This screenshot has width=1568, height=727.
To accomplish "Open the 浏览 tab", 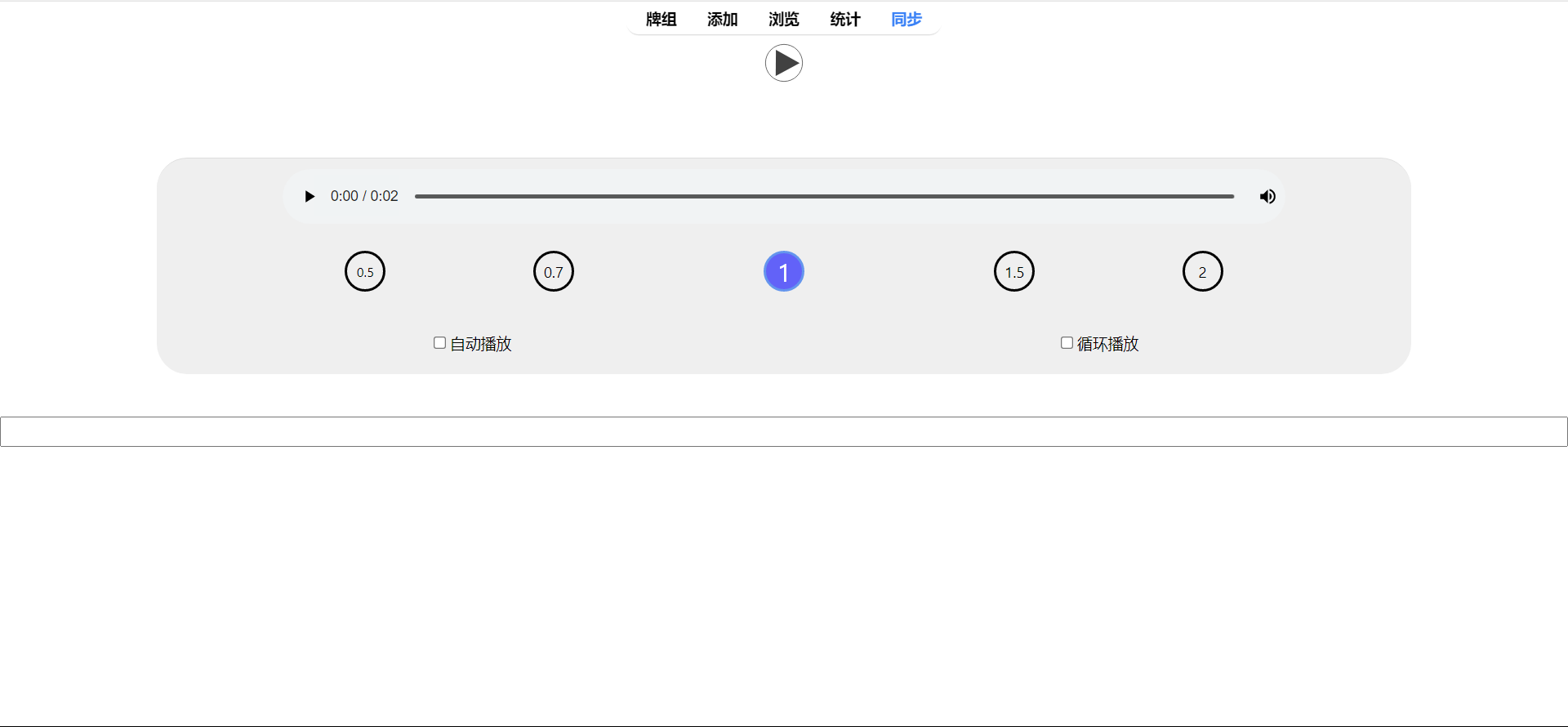I will (x=784, y=20).
